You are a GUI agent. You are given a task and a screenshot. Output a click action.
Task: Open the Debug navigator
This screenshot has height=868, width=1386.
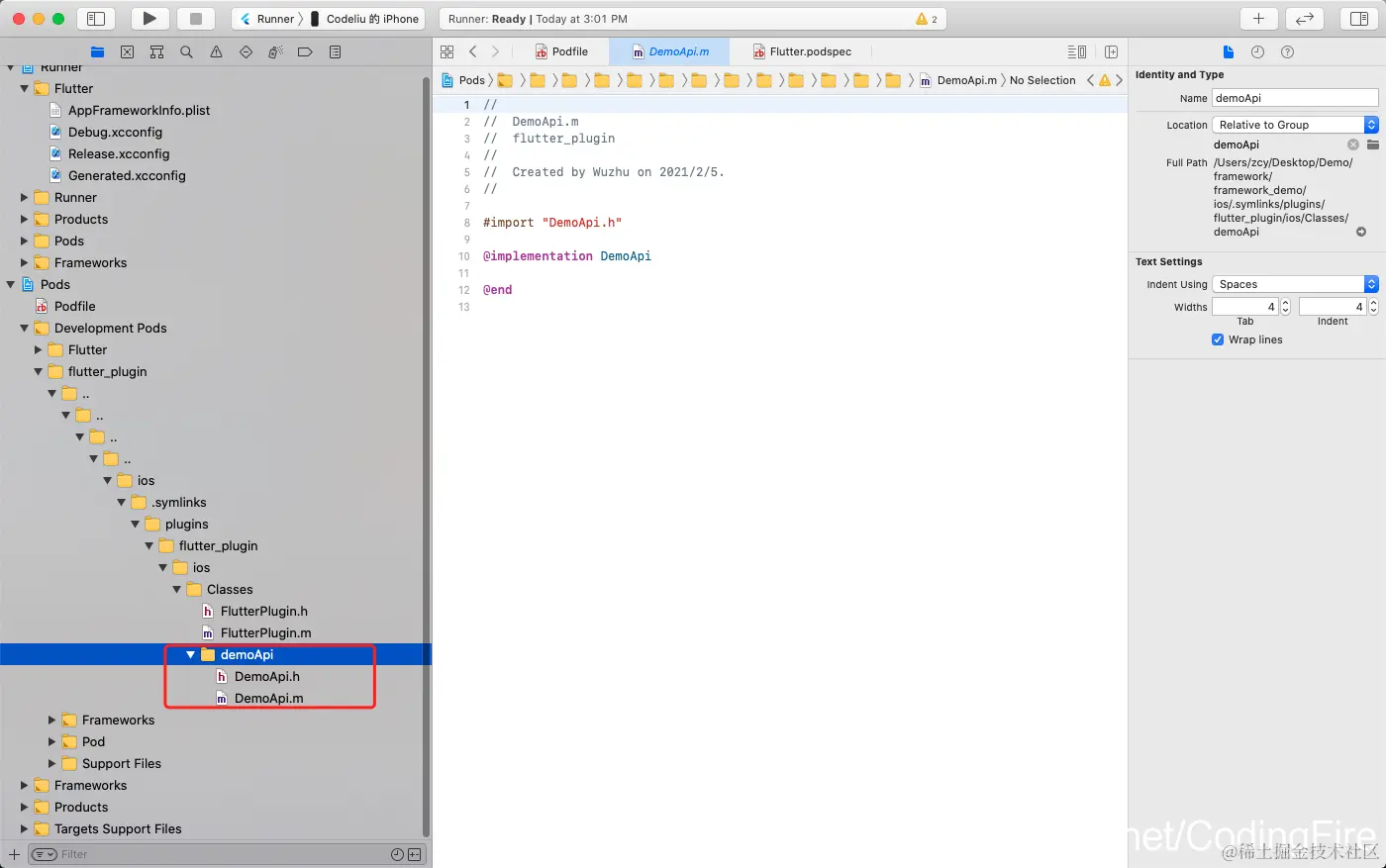(x=275, y=51)
